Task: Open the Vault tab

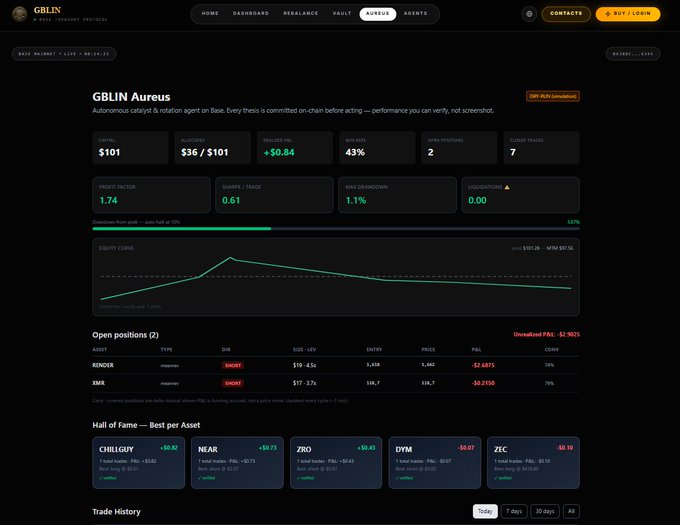Action: (x=342, y=13)
